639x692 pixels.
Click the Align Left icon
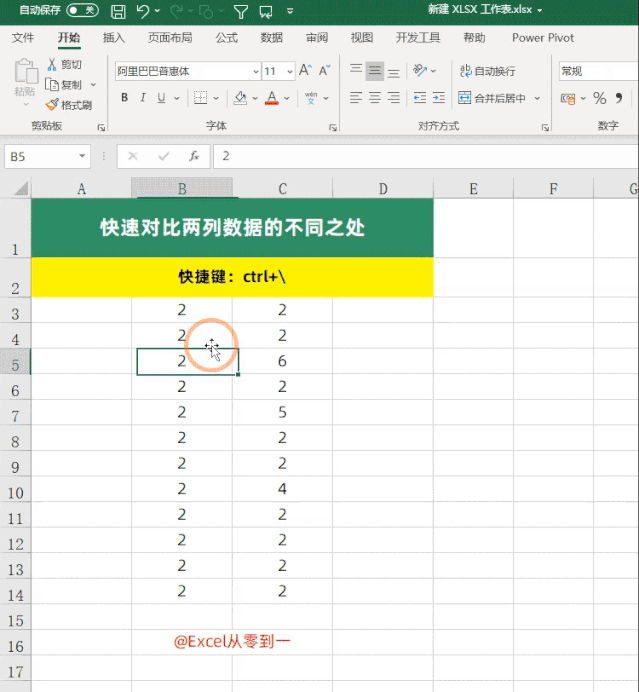tap(356, 98)
